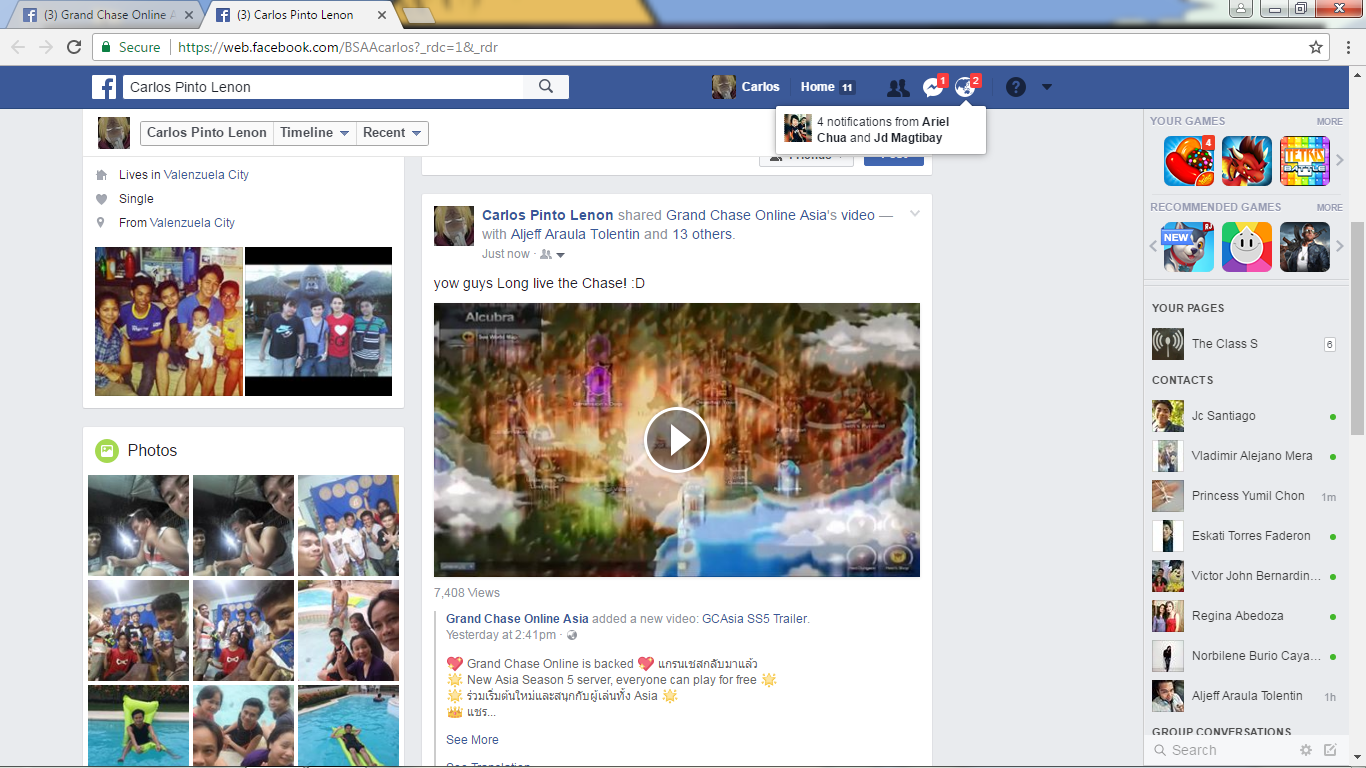The width and height of the screenshot is (1366, 768).
Task: Open the Quick Help question mark icon
Action: point(1016,87)
